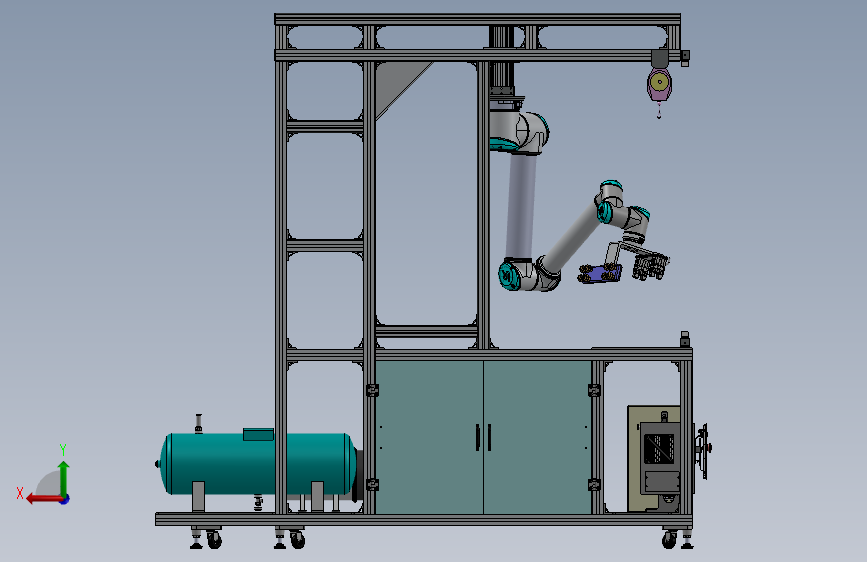Select the right cabinet door panel
The image size is (867, 562).
[537, 437]
